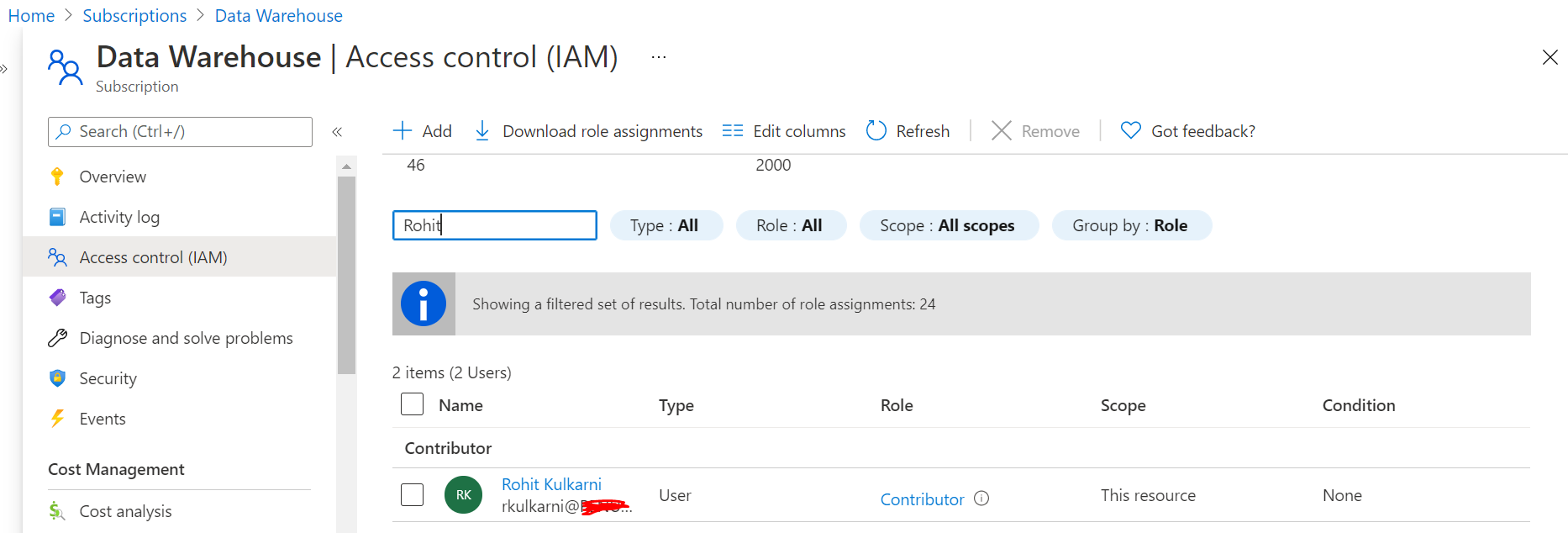The image size is (1568, 533).
Task: Click the Refresh circular arrow icon
Action: [x=876, y=131]
